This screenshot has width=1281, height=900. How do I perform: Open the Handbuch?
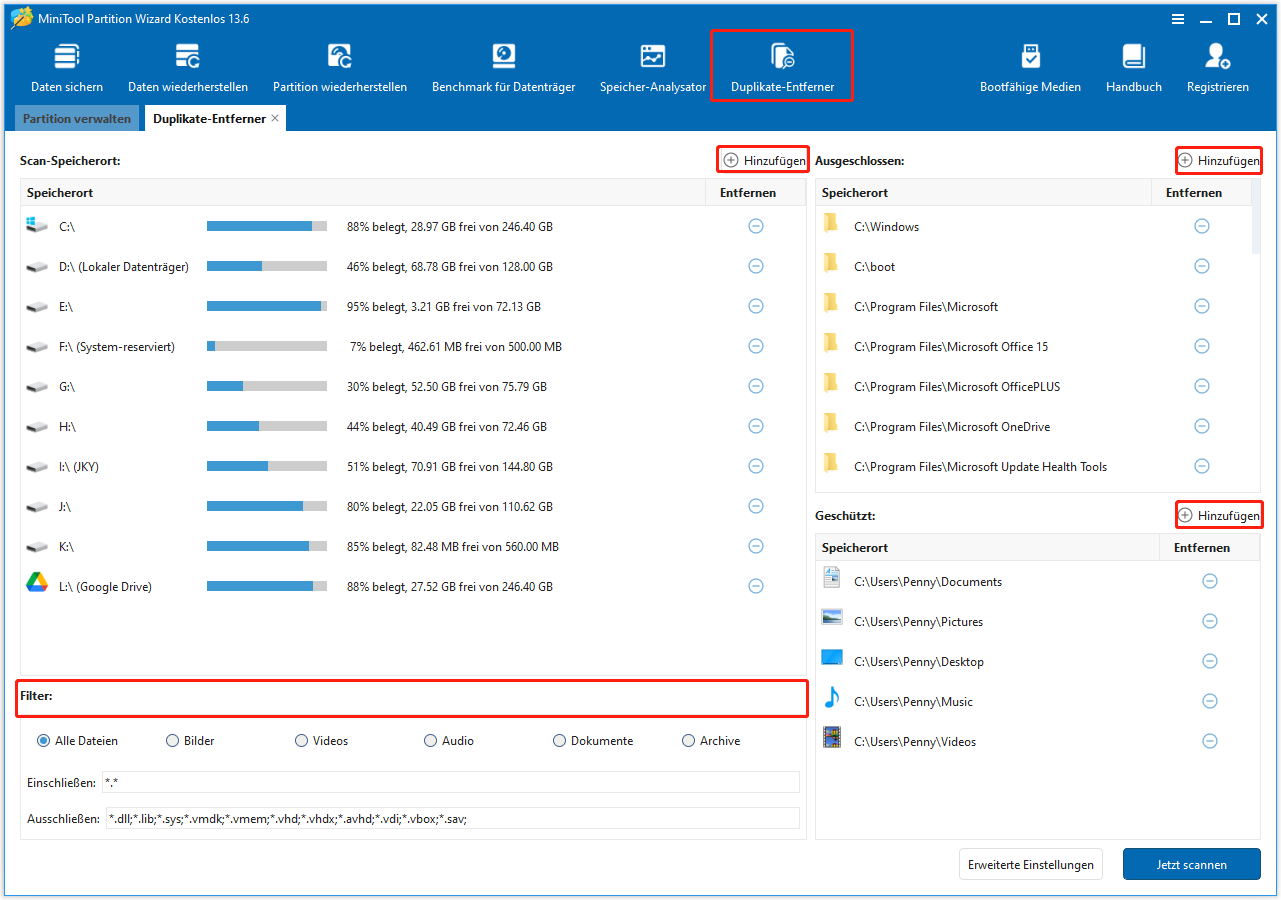tap(1134, 68)
